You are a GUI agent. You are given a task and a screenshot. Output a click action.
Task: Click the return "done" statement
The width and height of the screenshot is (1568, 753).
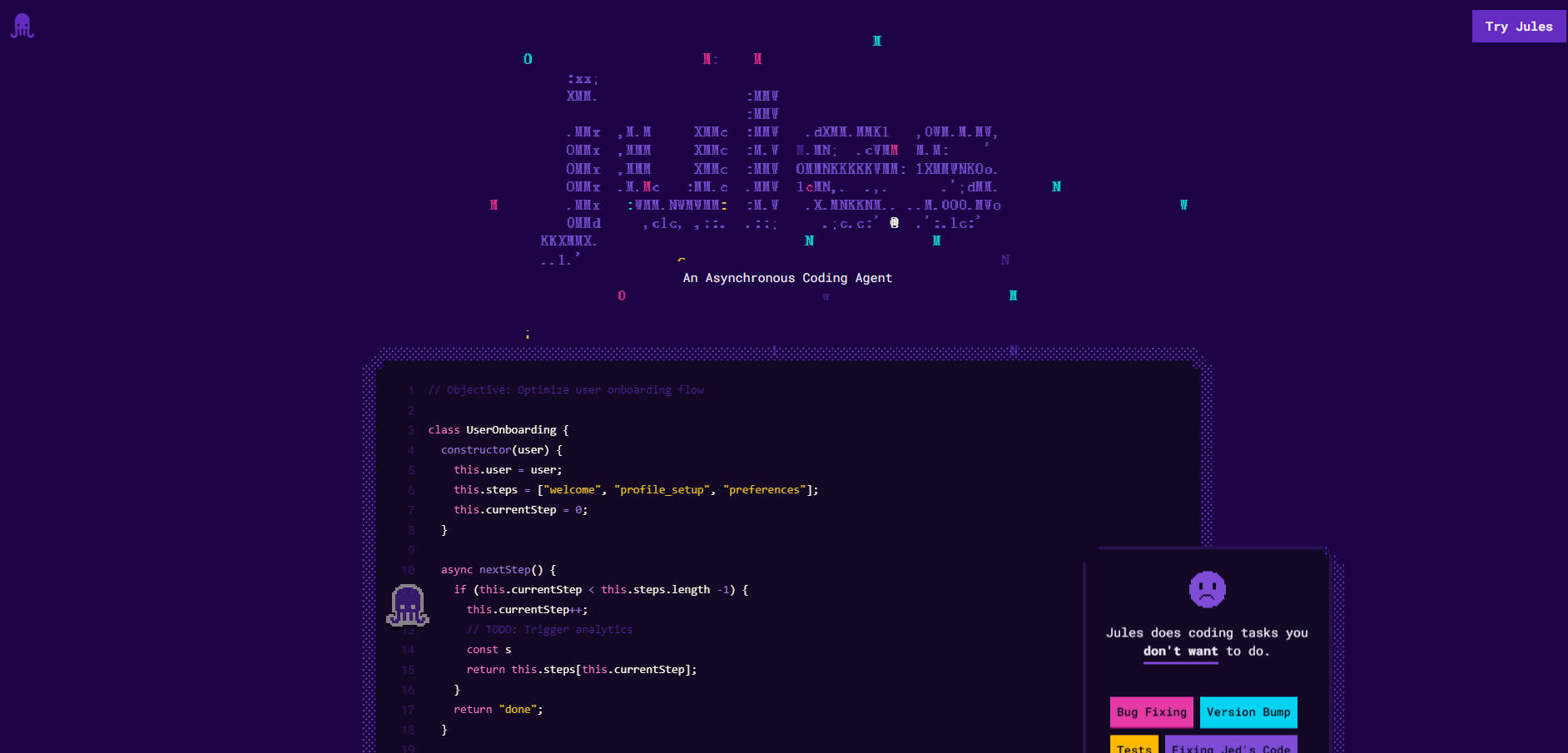click(x=498, y=710)
